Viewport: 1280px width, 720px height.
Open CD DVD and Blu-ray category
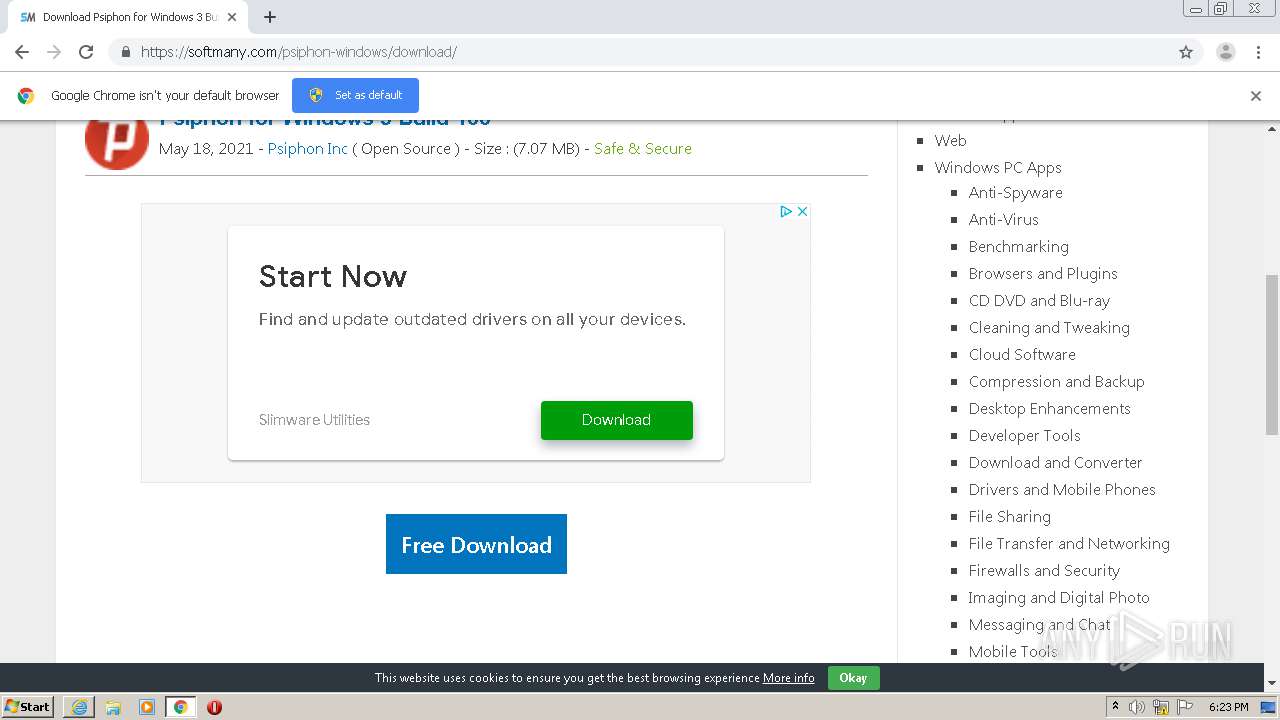tap(1039, 300)
